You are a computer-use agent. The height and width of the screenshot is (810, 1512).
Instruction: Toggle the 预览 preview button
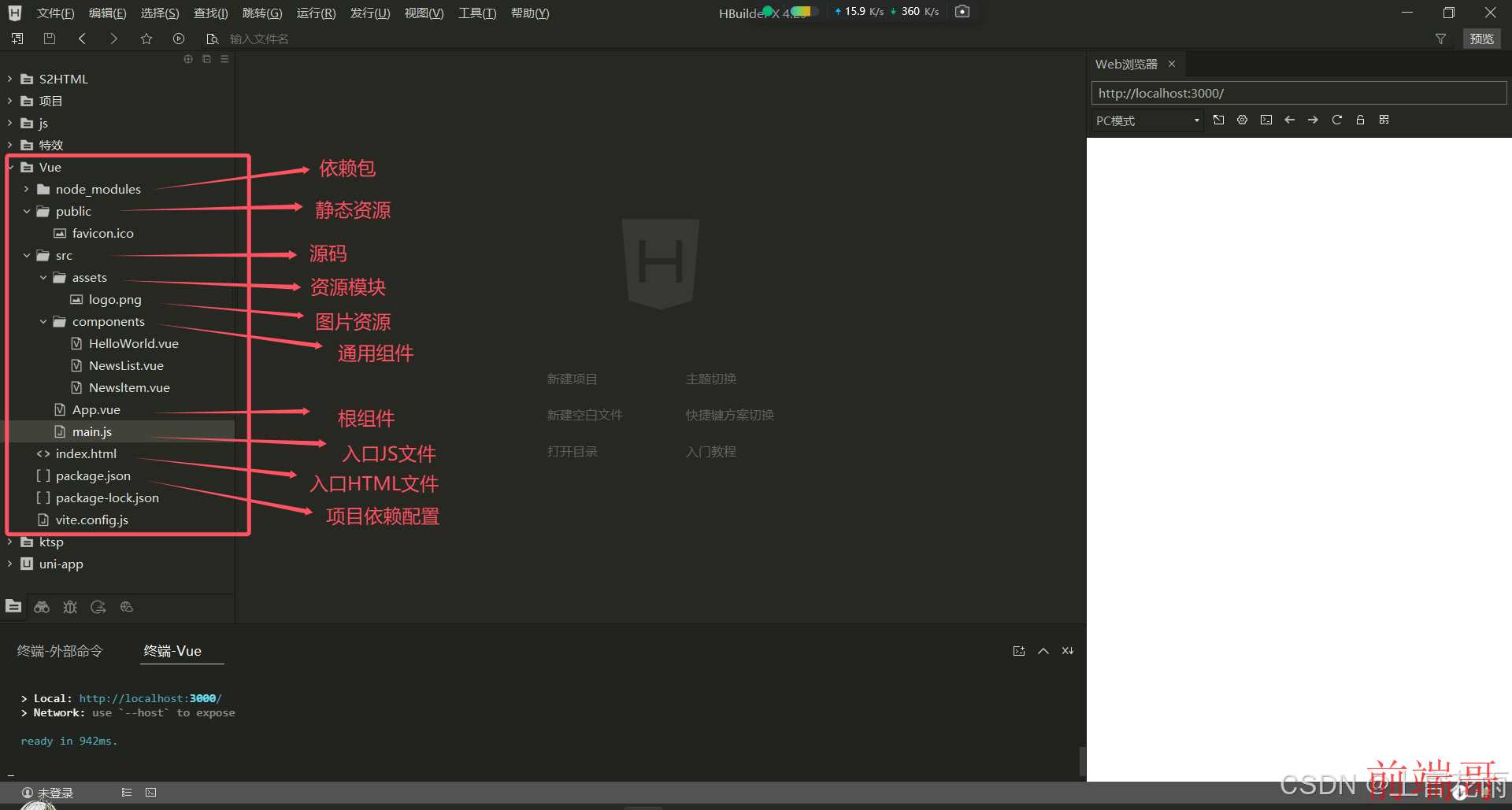point(1482,39)
